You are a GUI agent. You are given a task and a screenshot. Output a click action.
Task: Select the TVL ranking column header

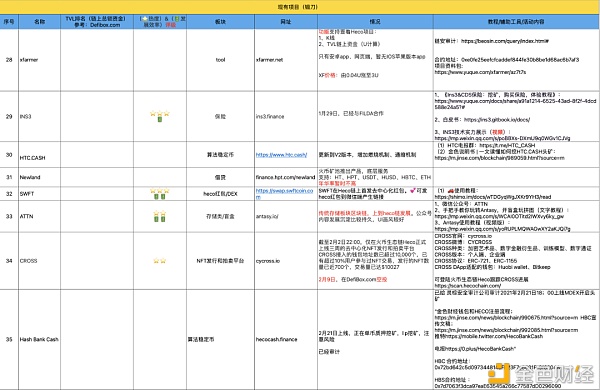point(97,21)
